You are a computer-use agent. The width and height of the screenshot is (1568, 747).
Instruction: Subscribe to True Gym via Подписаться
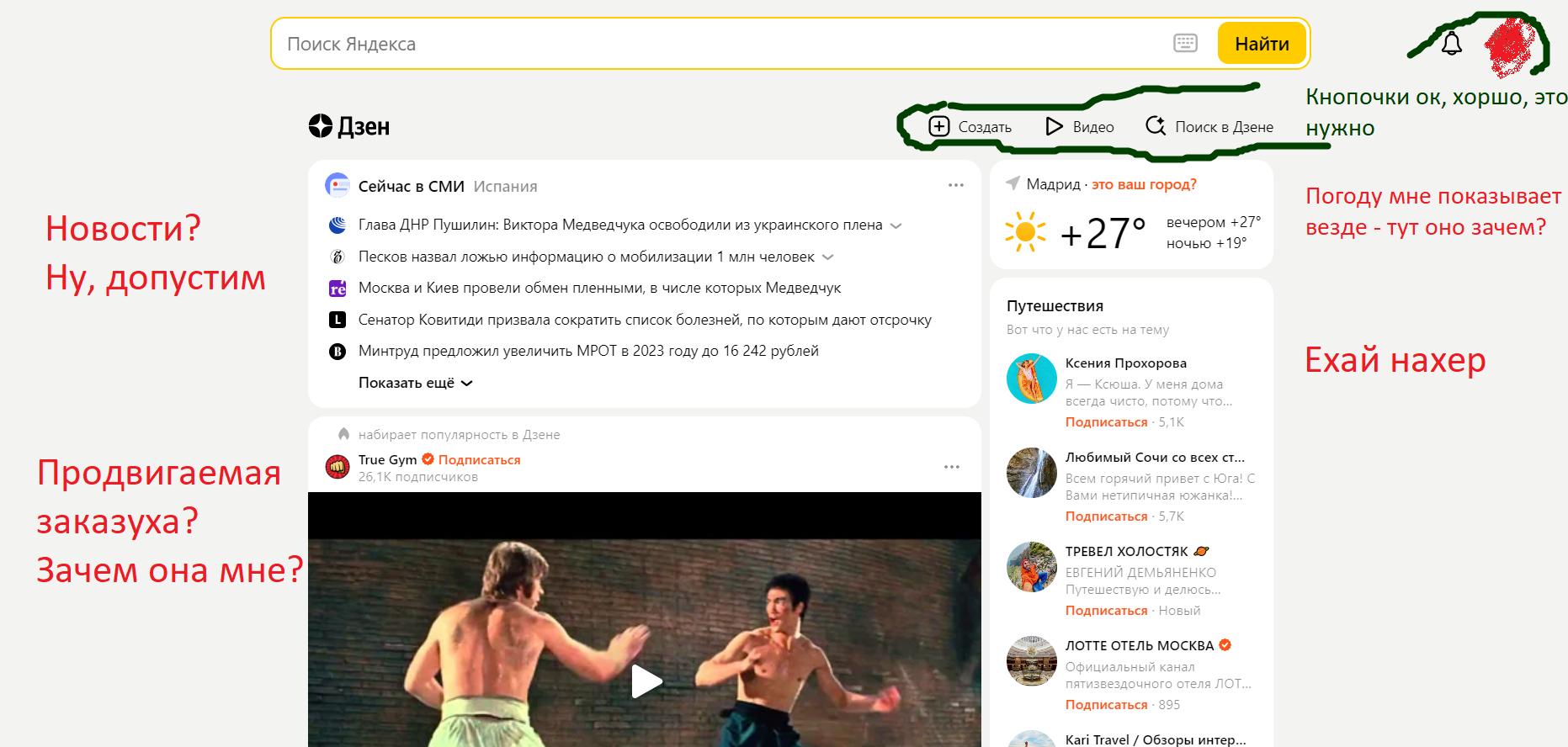(479, 459)
